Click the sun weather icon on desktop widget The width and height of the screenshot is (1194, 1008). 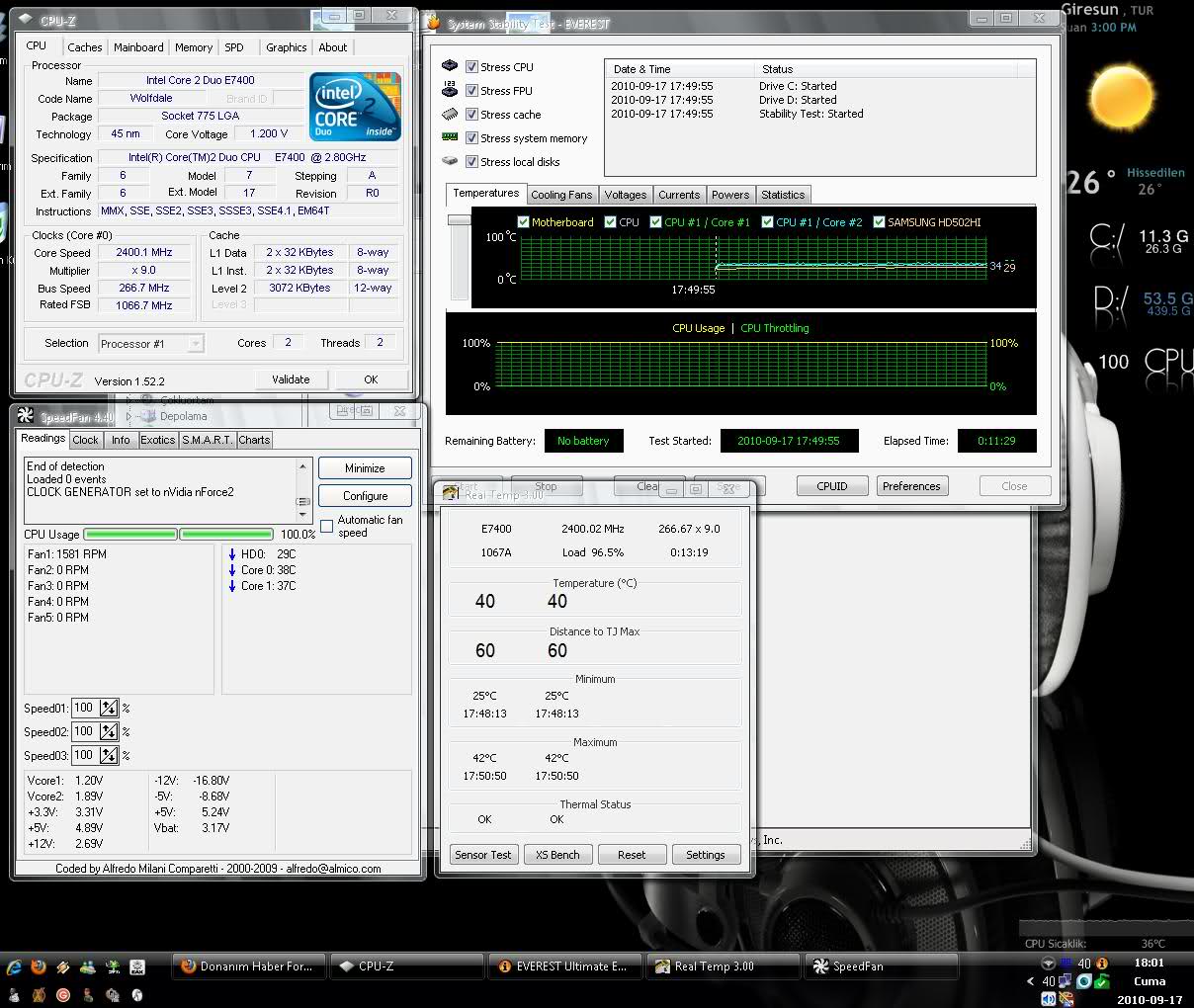1123,96
